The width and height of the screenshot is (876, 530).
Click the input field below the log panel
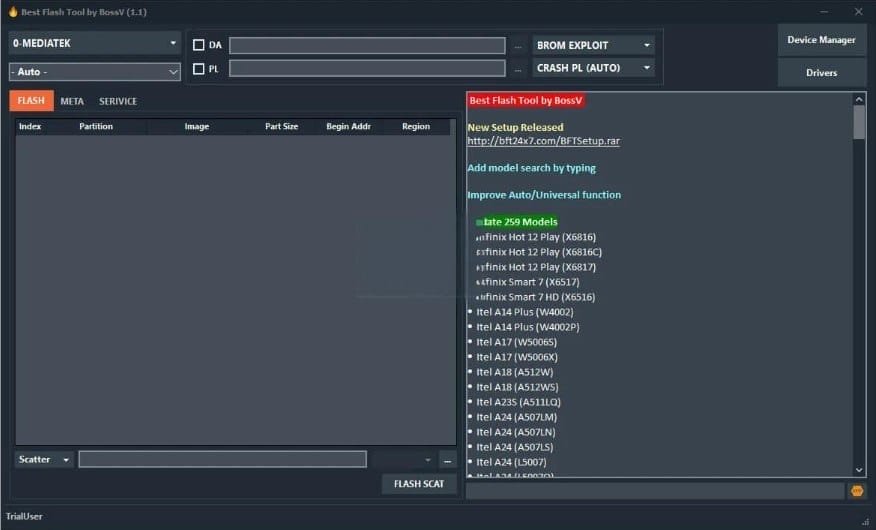point(655,491)
